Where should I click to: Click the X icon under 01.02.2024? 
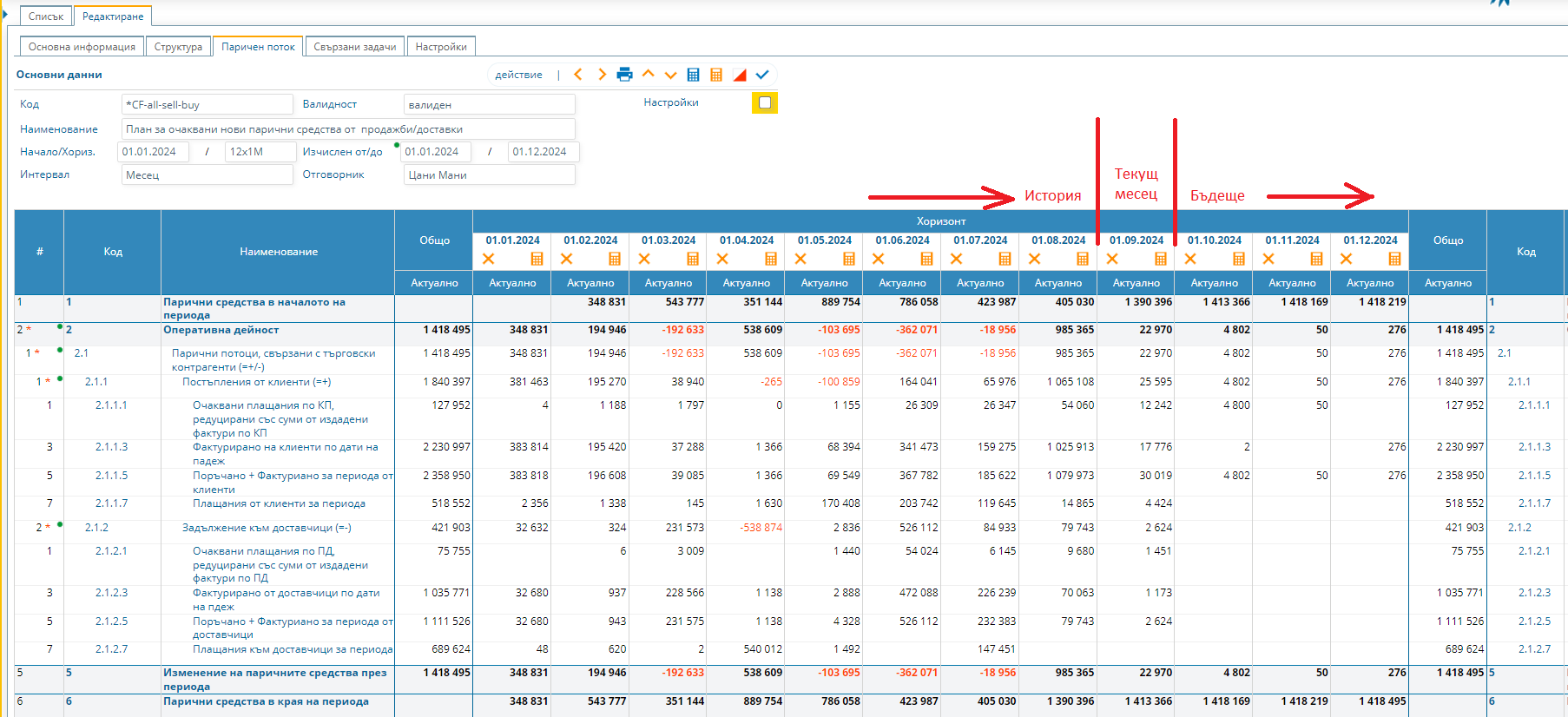tap(566, 259)
